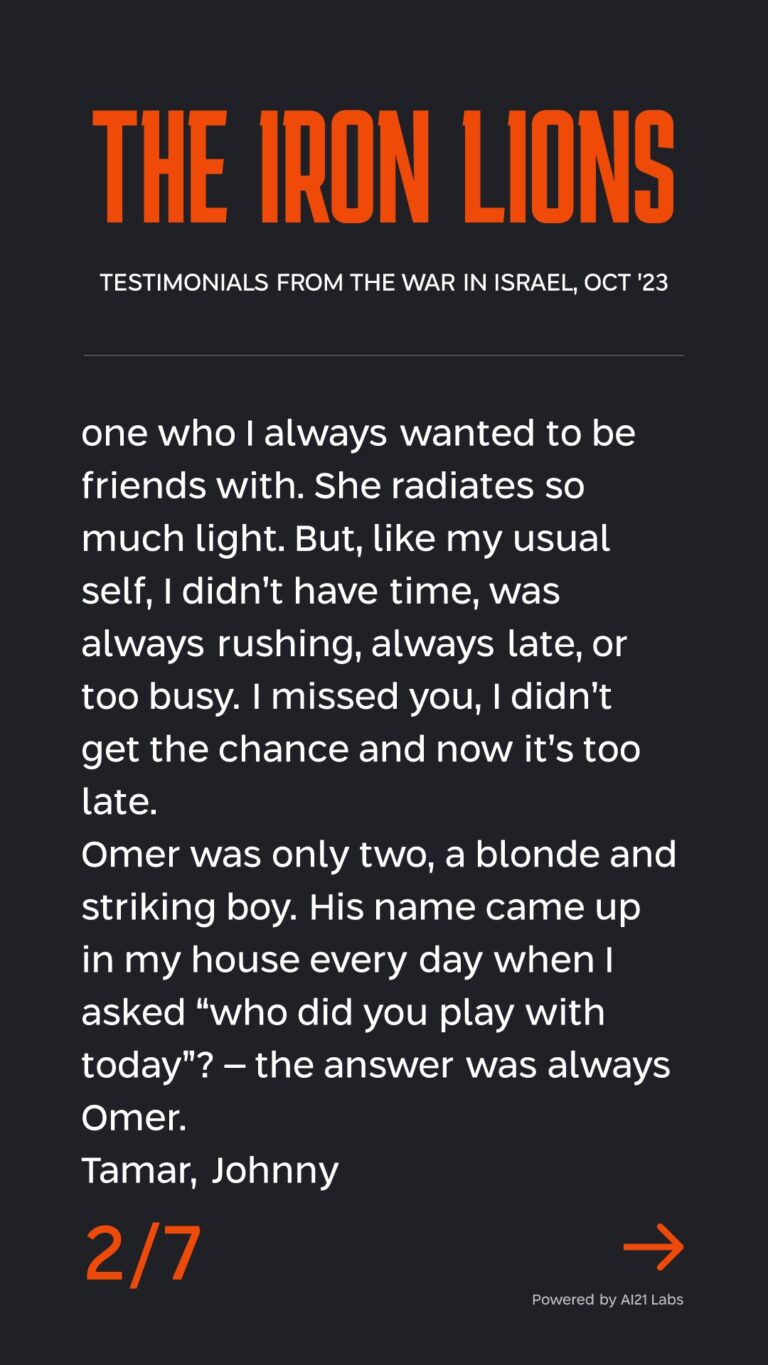Screen dimensions: 768x1365
Task: Click the name Johnny in the signature
Action: 275,1170
